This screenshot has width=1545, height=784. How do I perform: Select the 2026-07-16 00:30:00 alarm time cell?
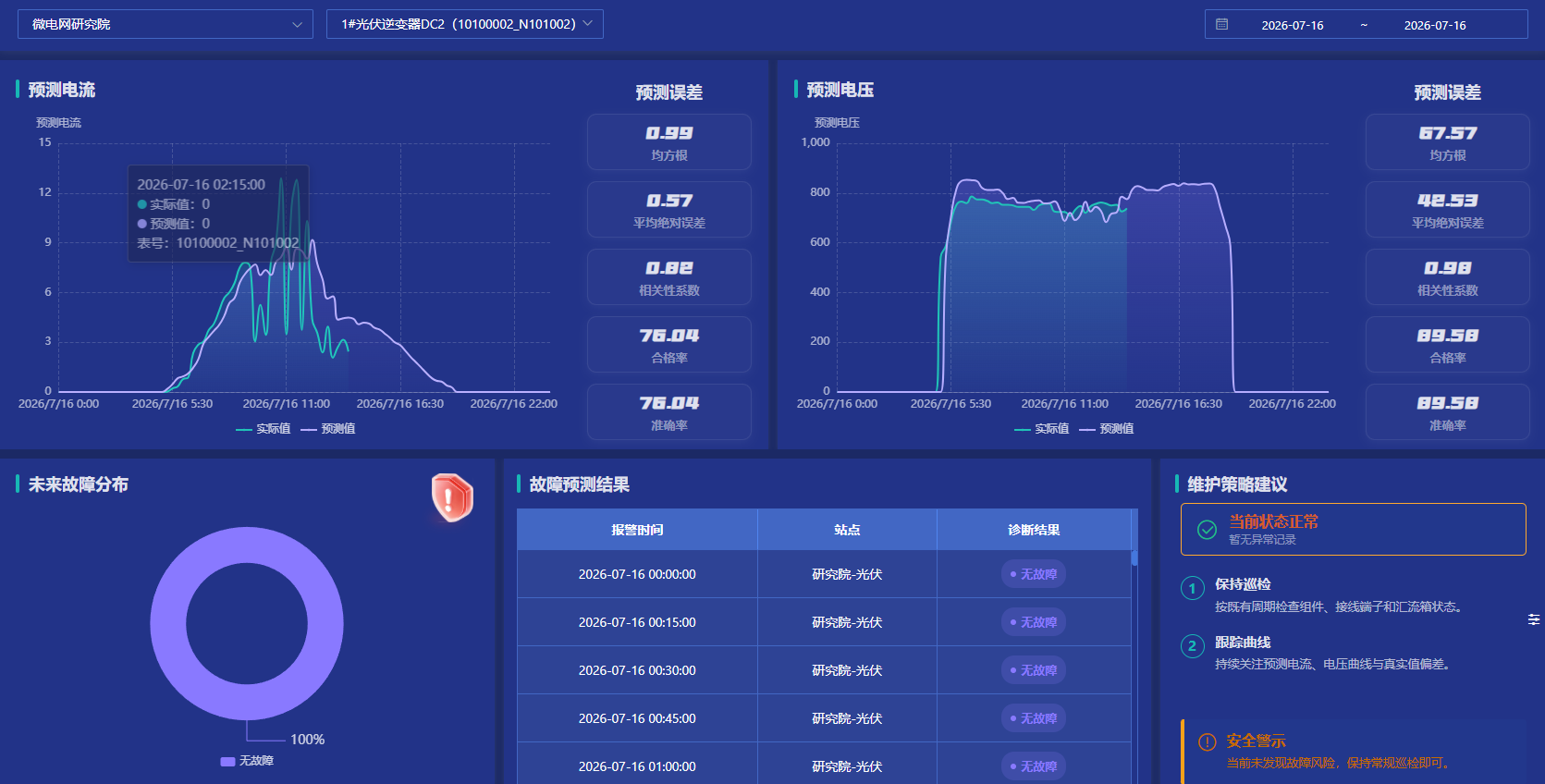(637, 670)
